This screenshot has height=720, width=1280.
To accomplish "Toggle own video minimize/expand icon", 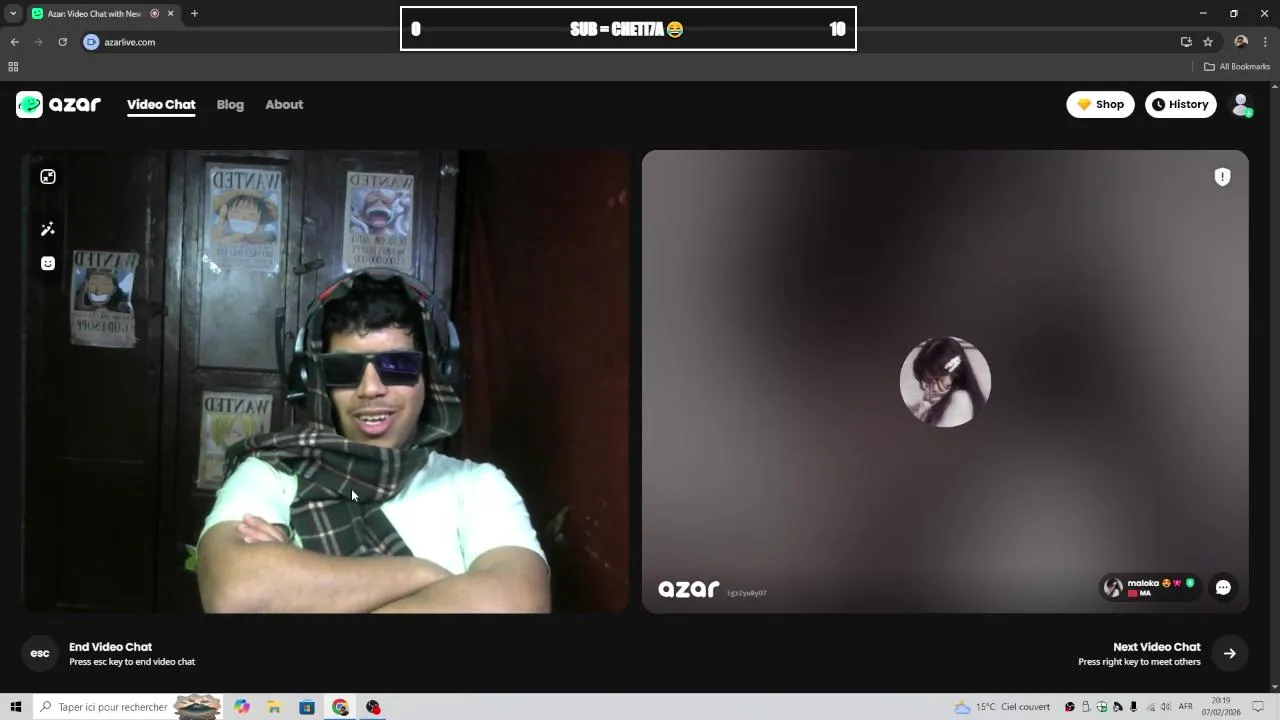I will click(x=48, y=177).
